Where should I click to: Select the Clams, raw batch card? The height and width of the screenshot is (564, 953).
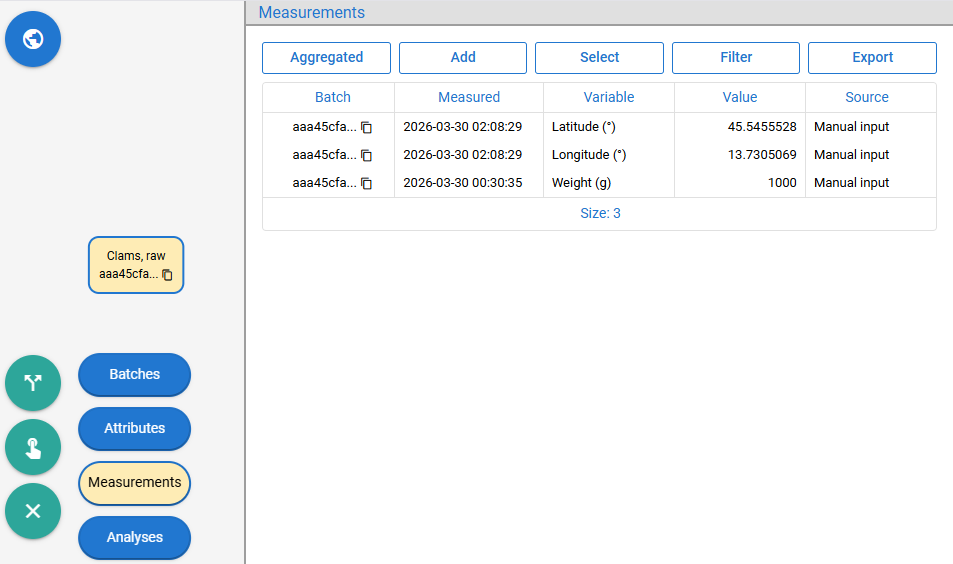coord(136,265)
